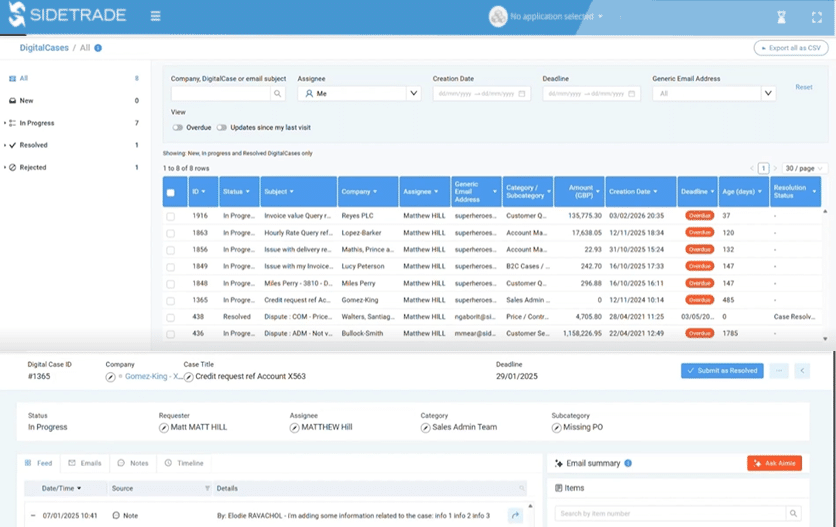This screenshot has height=527, width=836.
Task: Collapse the case detail panel arrow
Action: [802, 371]
